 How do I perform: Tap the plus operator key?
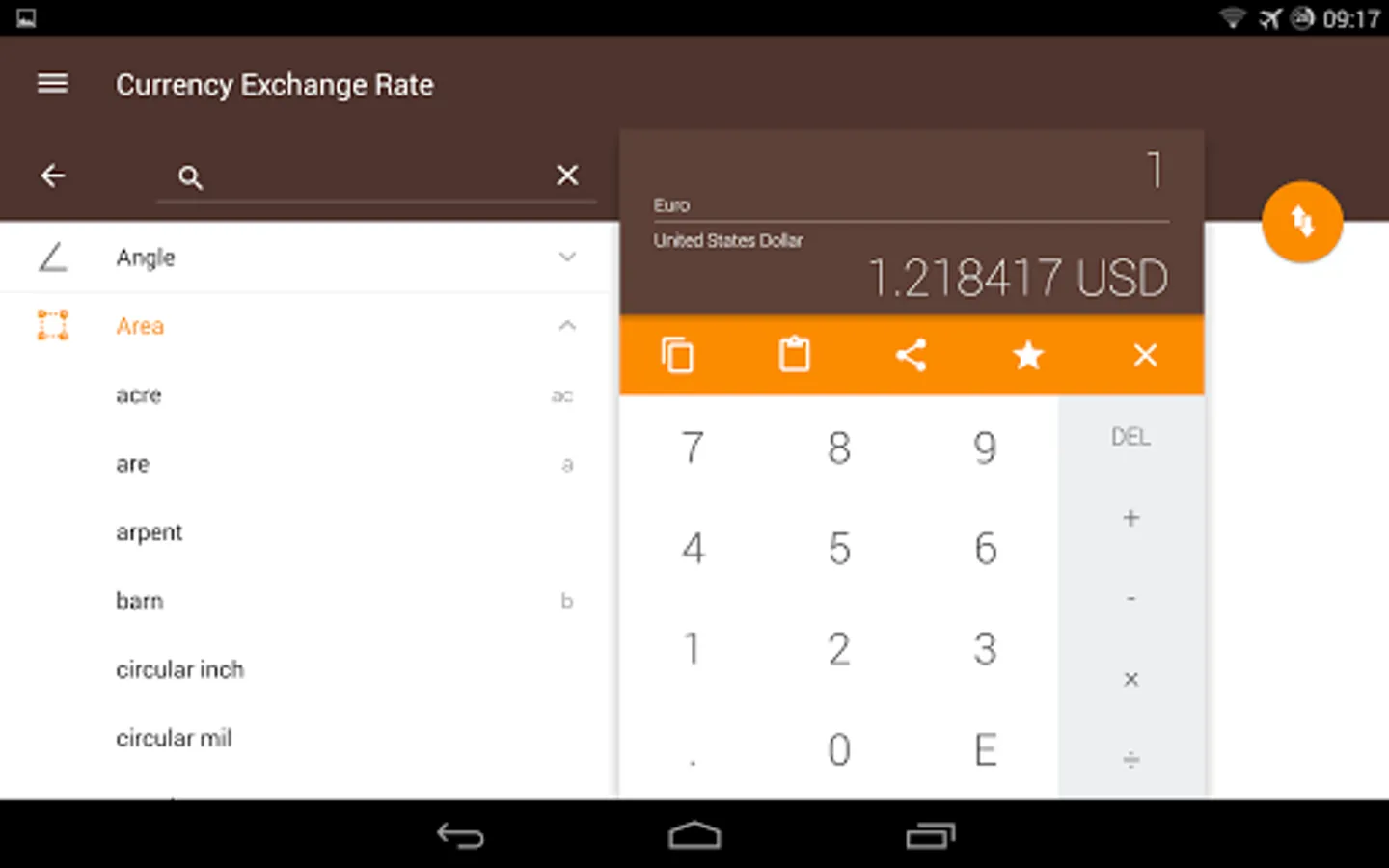pos(1130,518)
